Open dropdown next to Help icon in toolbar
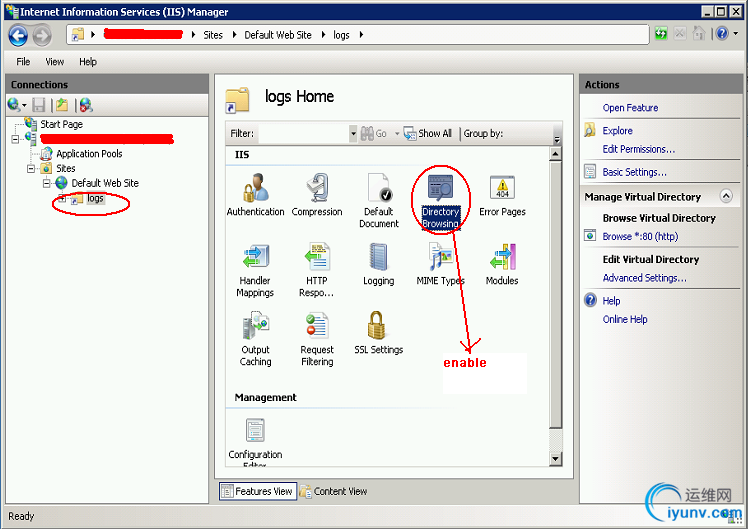 pos(736,34)
